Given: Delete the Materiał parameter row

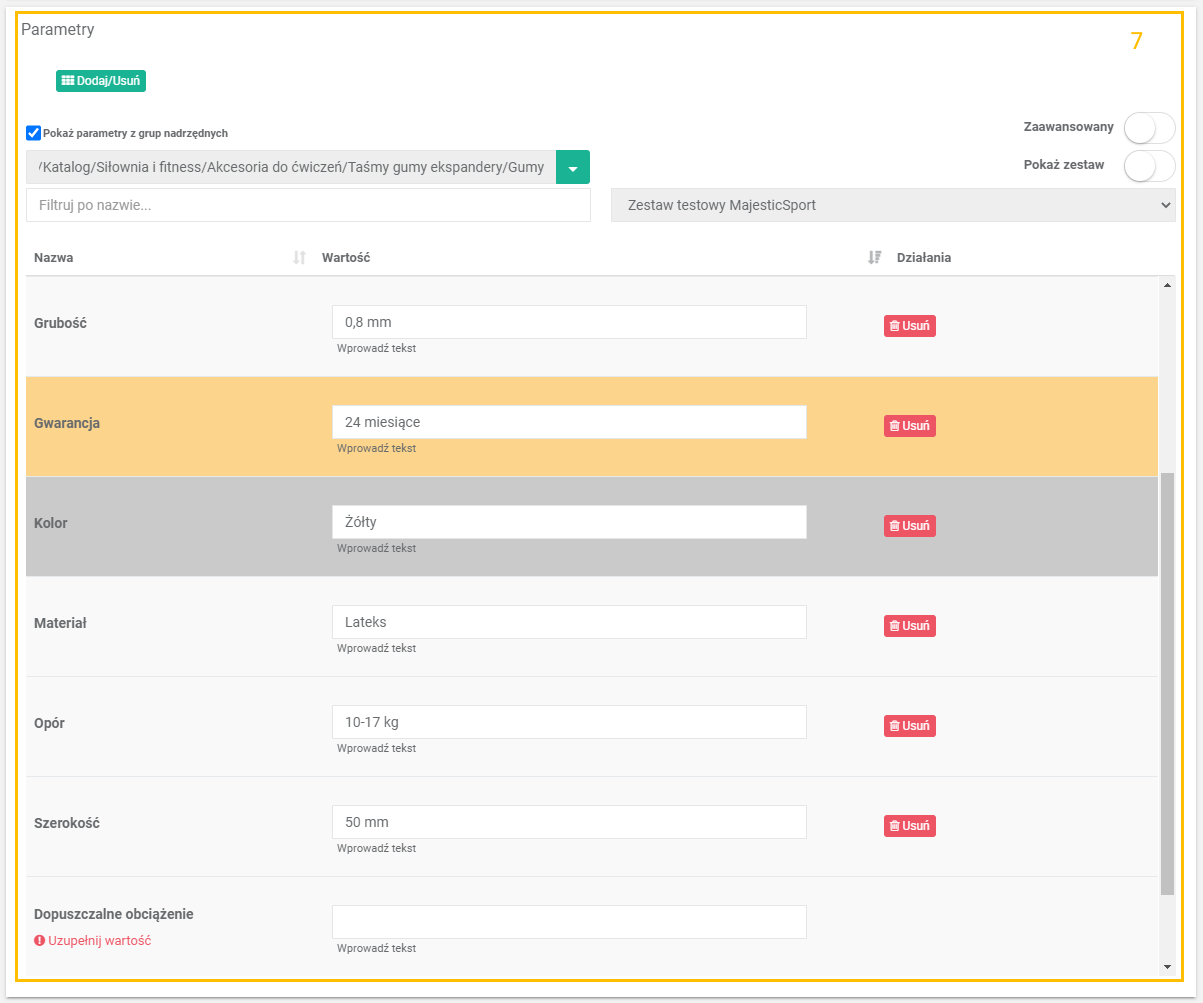Looking at the screenshot, I should (x=909, y=626).
